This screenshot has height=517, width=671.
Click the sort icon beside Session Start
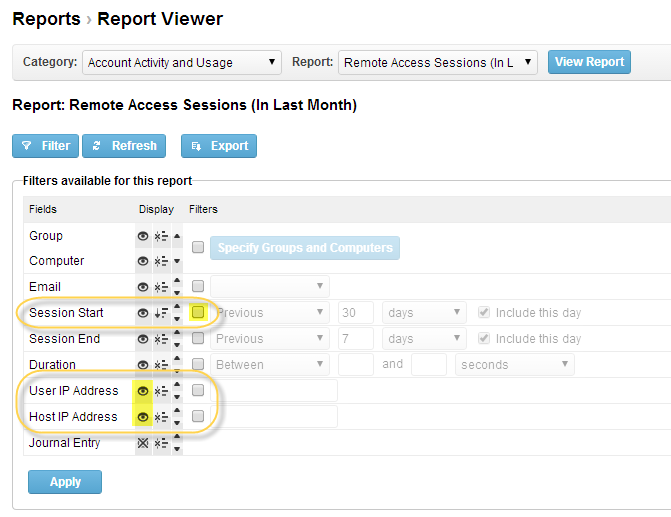[161, 313]
